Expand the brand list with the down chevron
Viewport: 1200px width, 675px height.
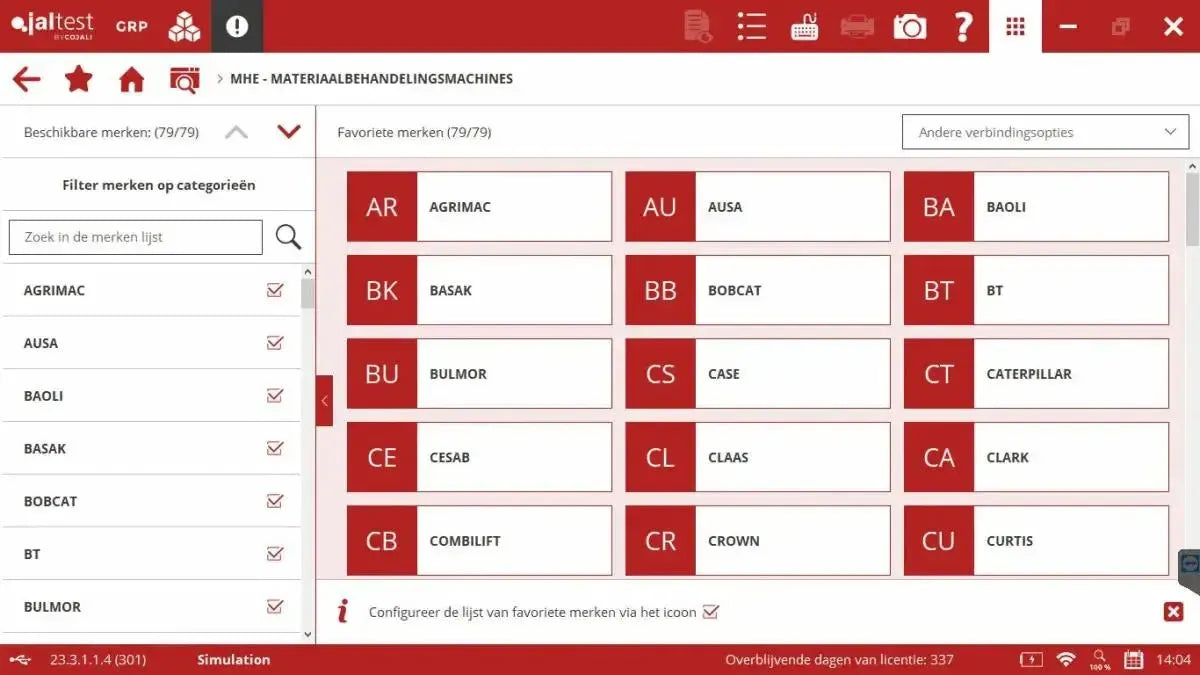(x=288, y=131)
